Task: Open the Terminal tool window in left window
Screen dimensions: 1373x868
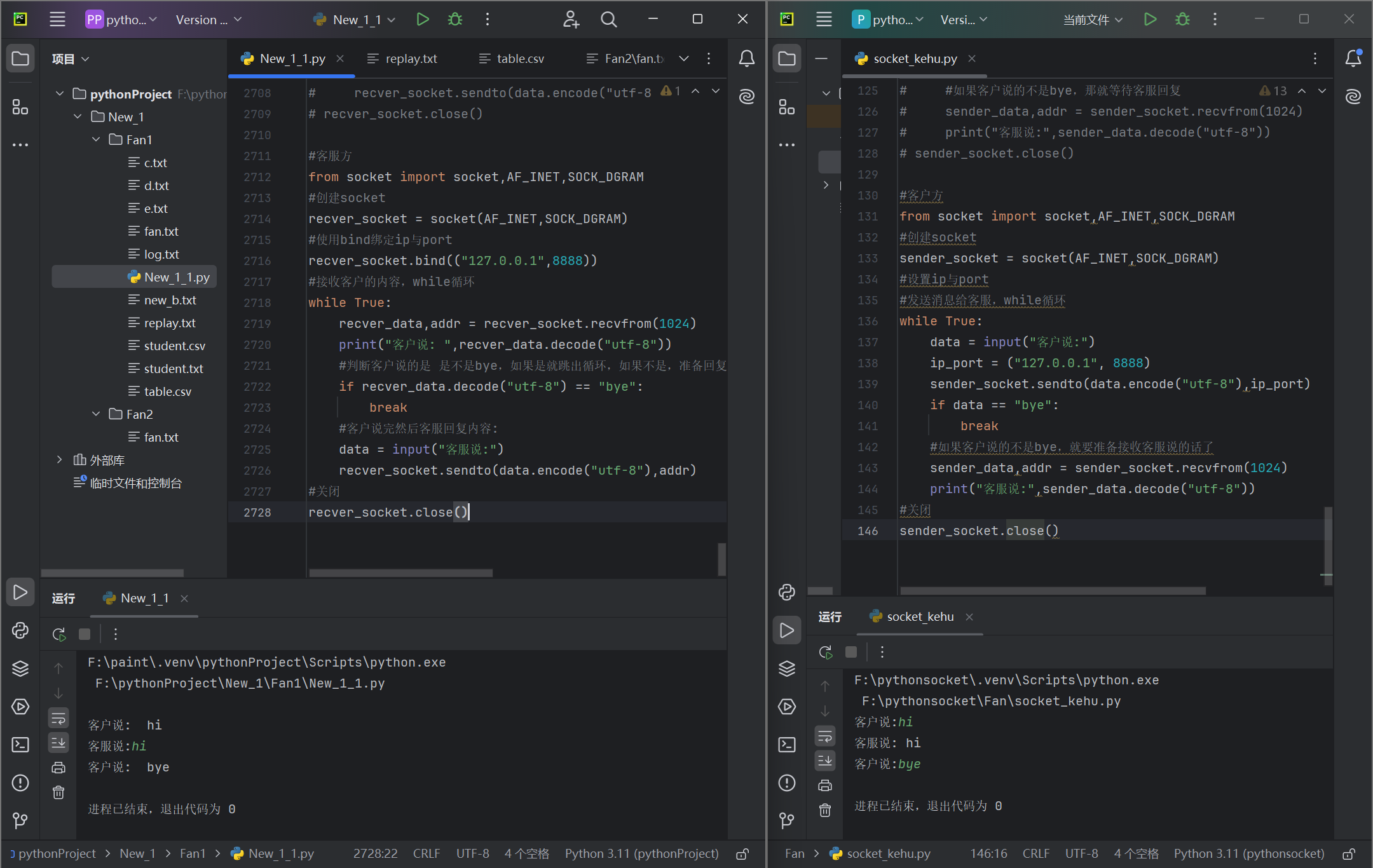Action: (20, 745)
